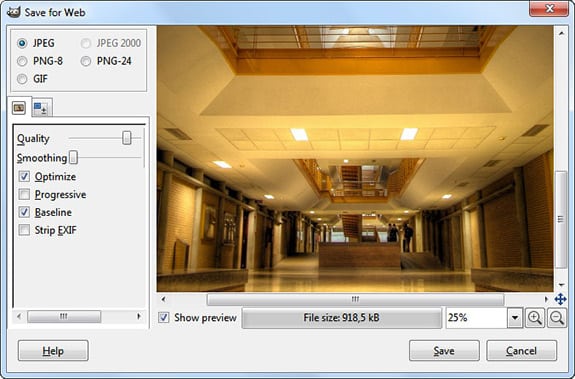Click the Save button
Screen dimensions: 575x379
(444, 351)
